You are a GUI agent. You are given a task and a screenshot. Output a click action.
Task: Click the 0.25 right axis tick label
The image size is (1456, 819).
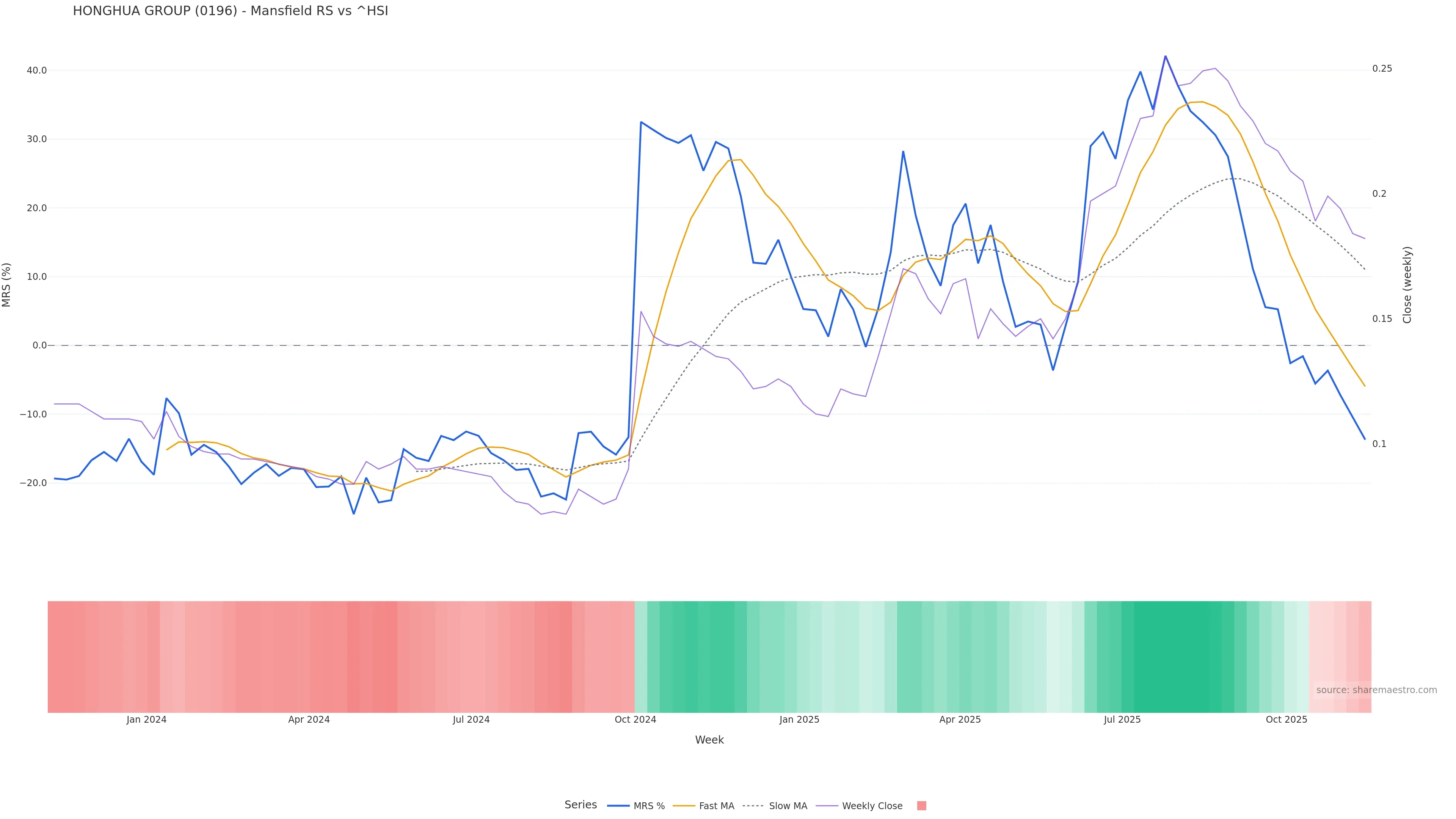tap(1382, 68)
